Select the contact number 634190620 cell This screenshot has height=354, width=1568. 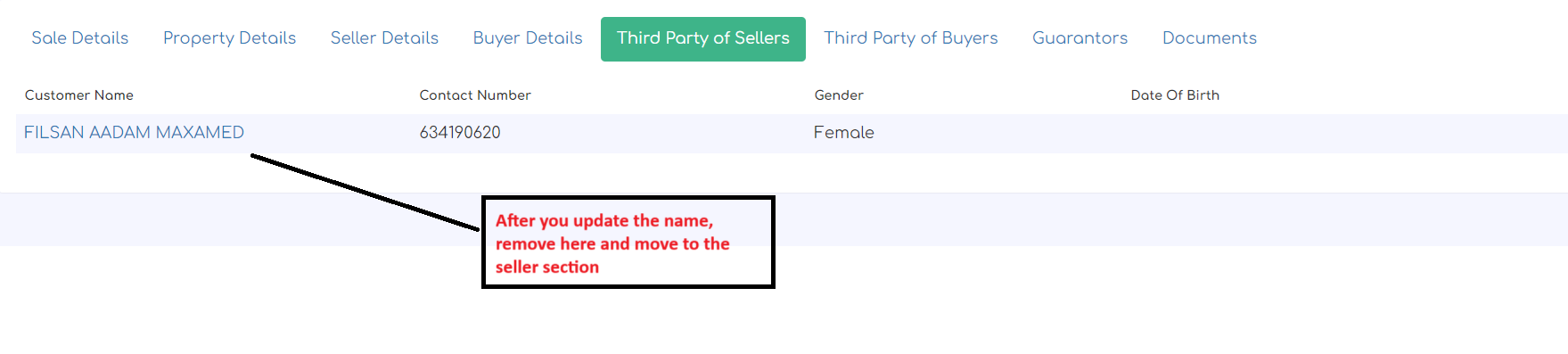460,133
